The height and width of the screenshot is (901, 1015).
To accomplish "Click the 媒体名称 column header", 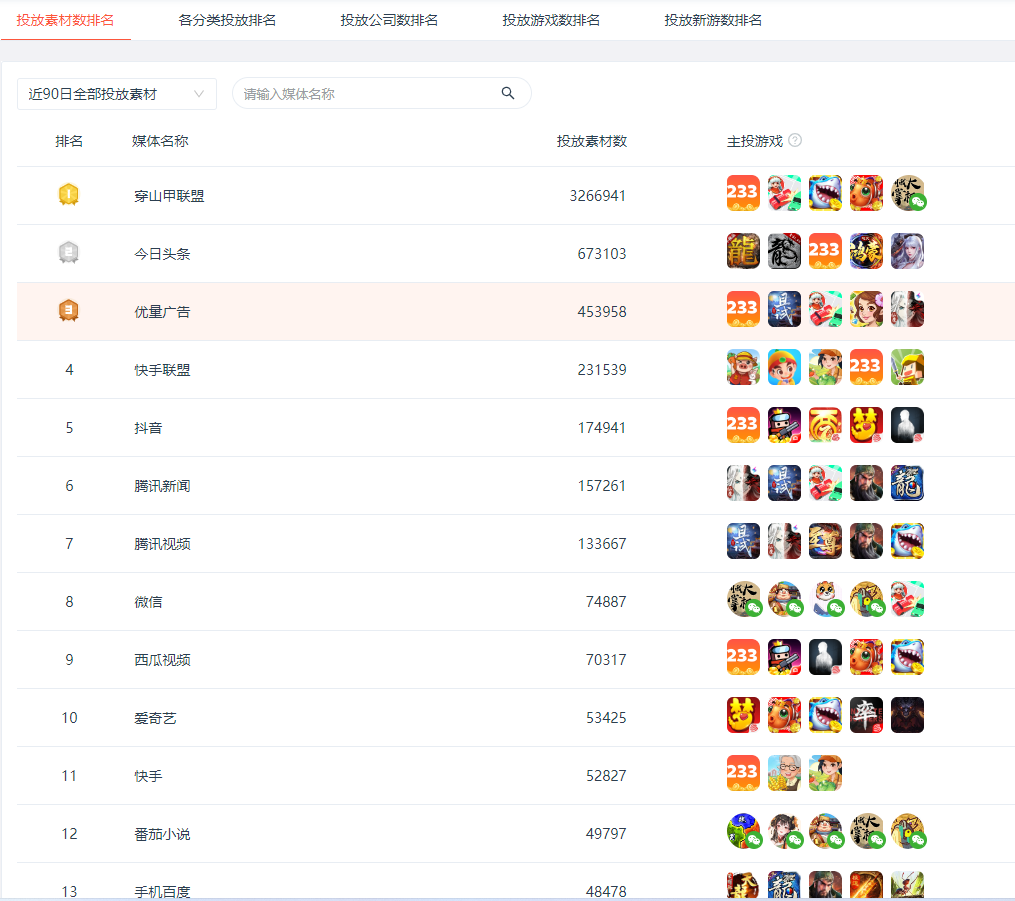I will 160,141.
